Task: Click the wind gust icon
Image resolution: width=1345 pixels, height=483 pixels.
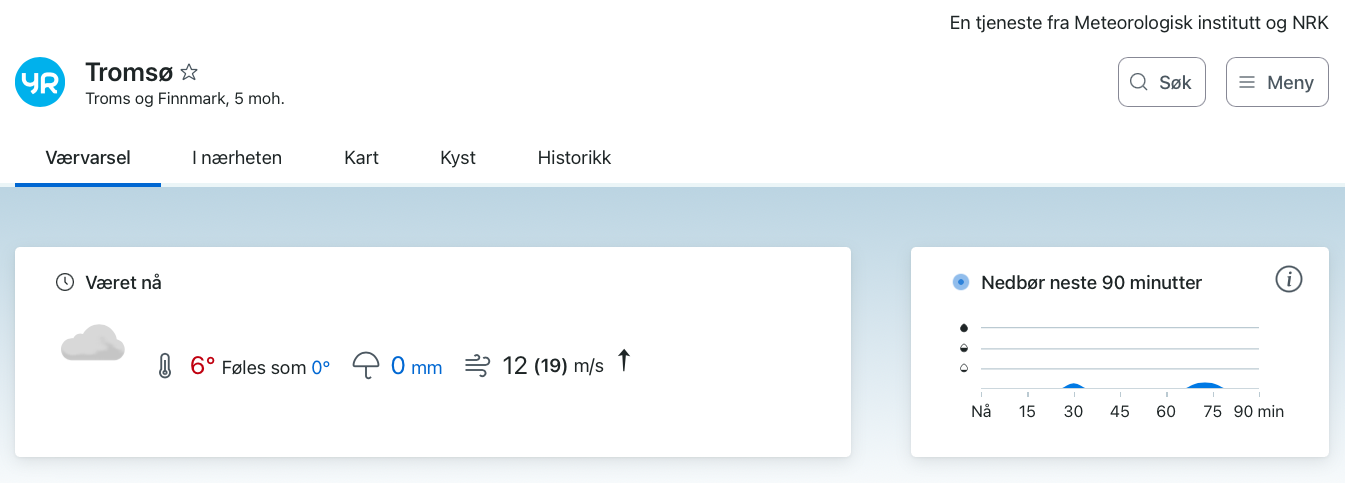Action: [477, 366]
